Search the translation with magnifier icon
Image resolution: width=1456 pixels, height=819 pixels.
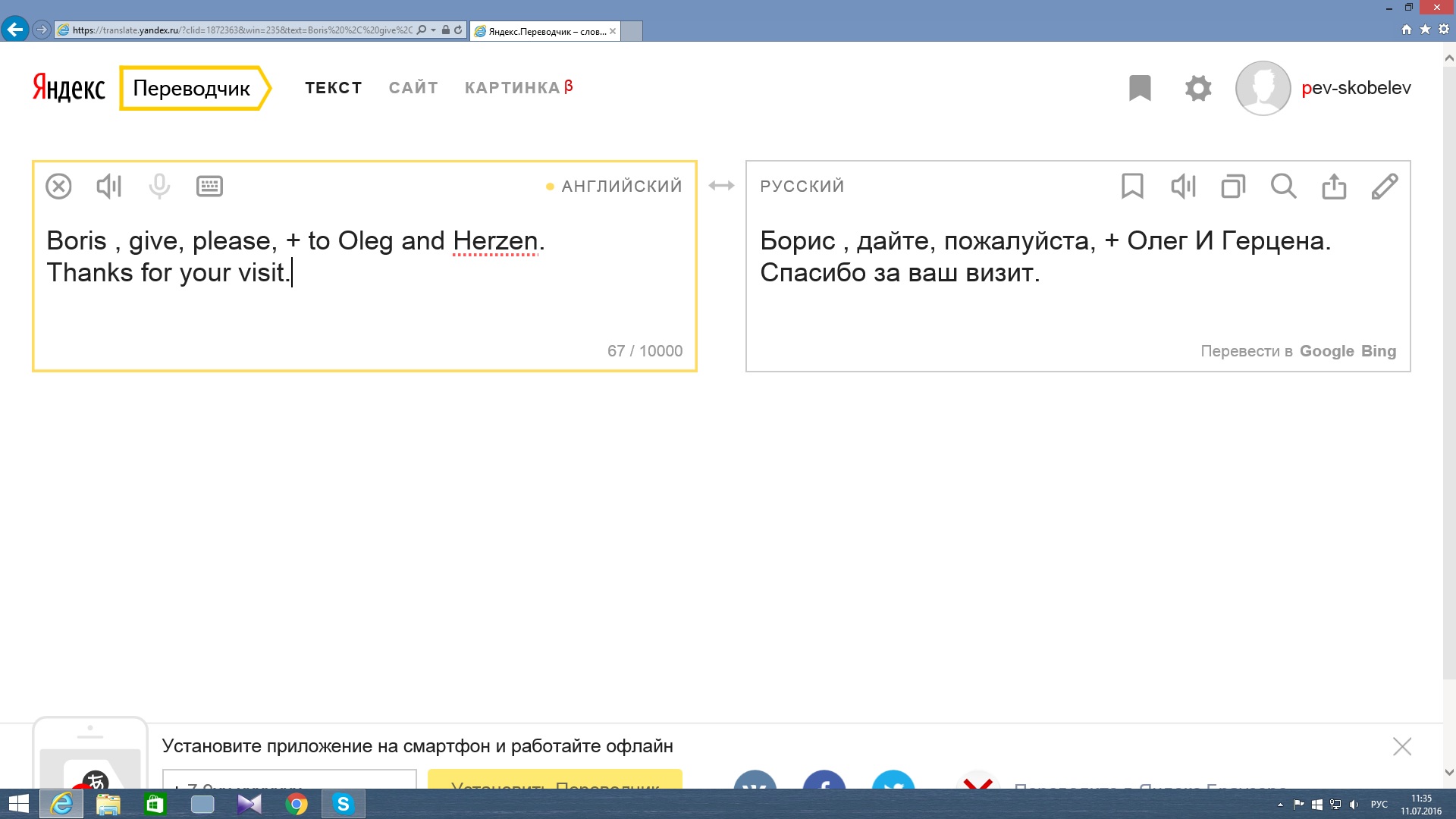pos(1283,186)
